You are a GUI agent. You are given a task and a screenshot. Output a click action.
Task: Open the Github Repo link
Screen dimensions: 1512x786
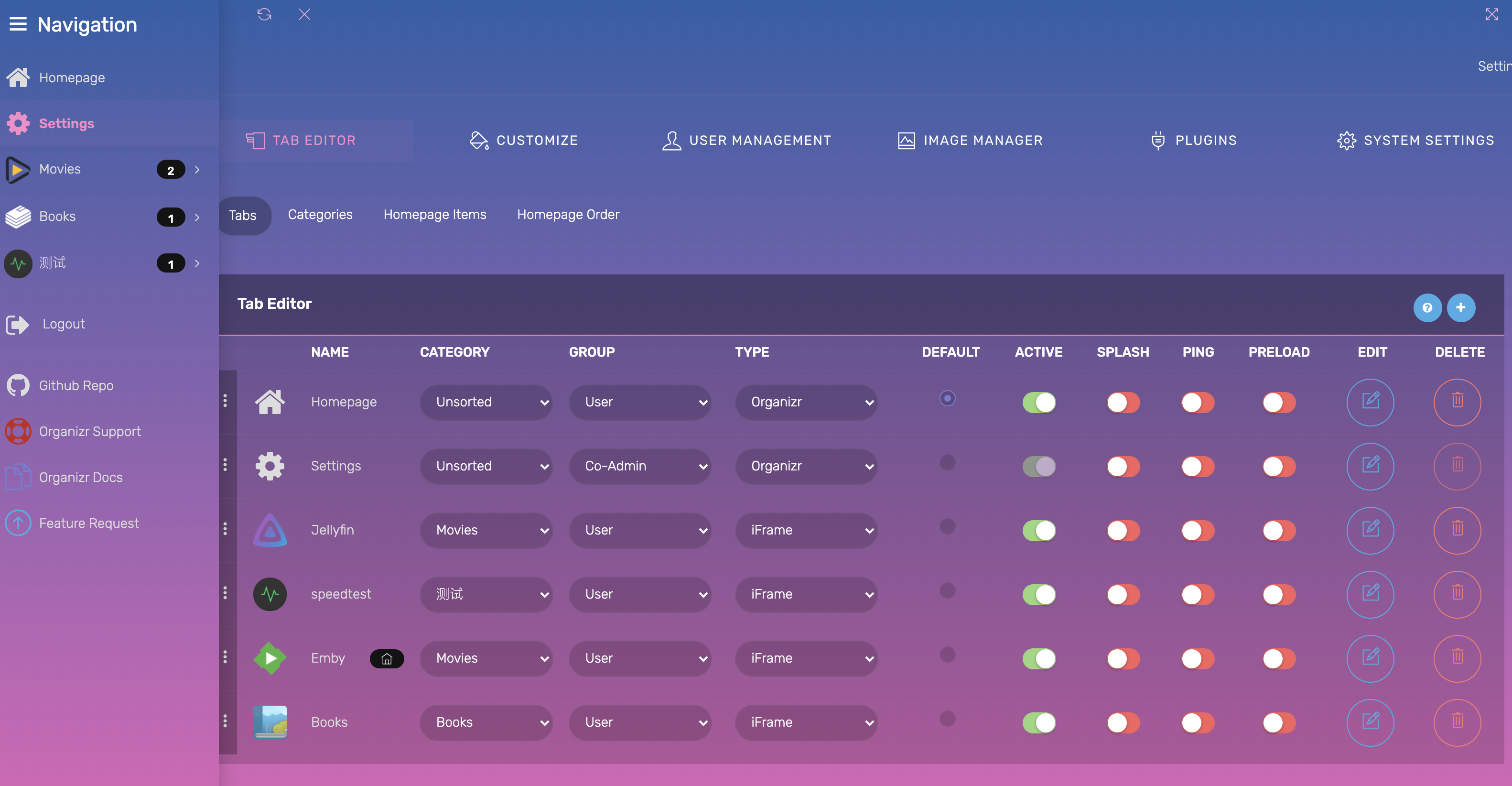tap(76, 385)
